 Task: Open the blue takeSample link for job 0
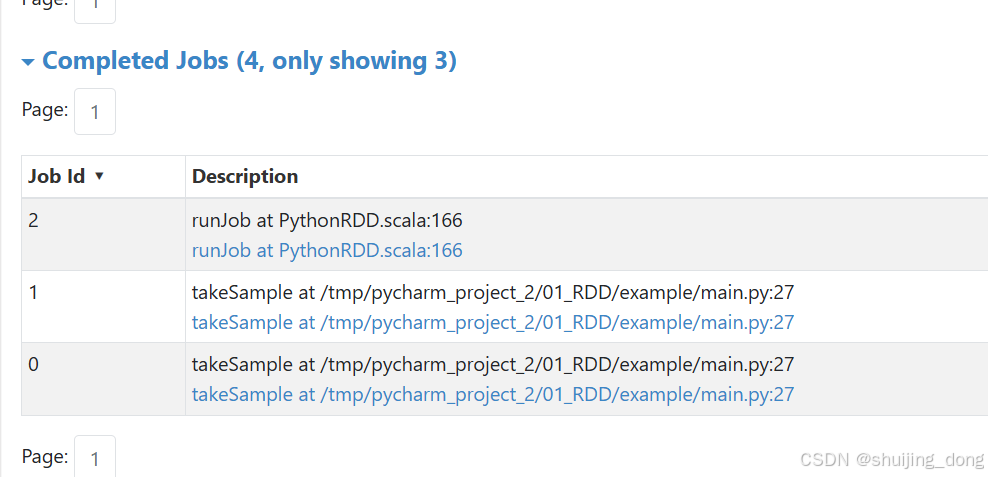click(x=493, y=394)
